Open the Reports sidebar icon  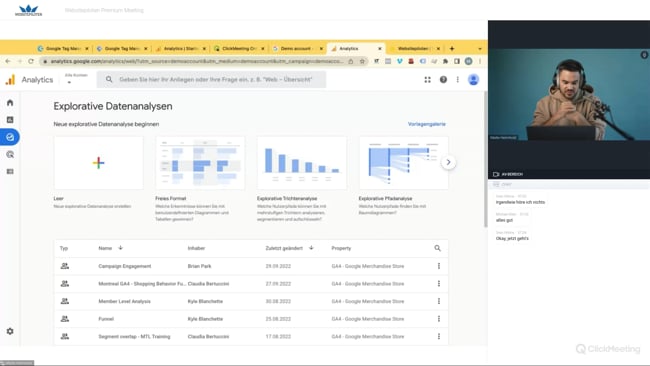(10, 120)
